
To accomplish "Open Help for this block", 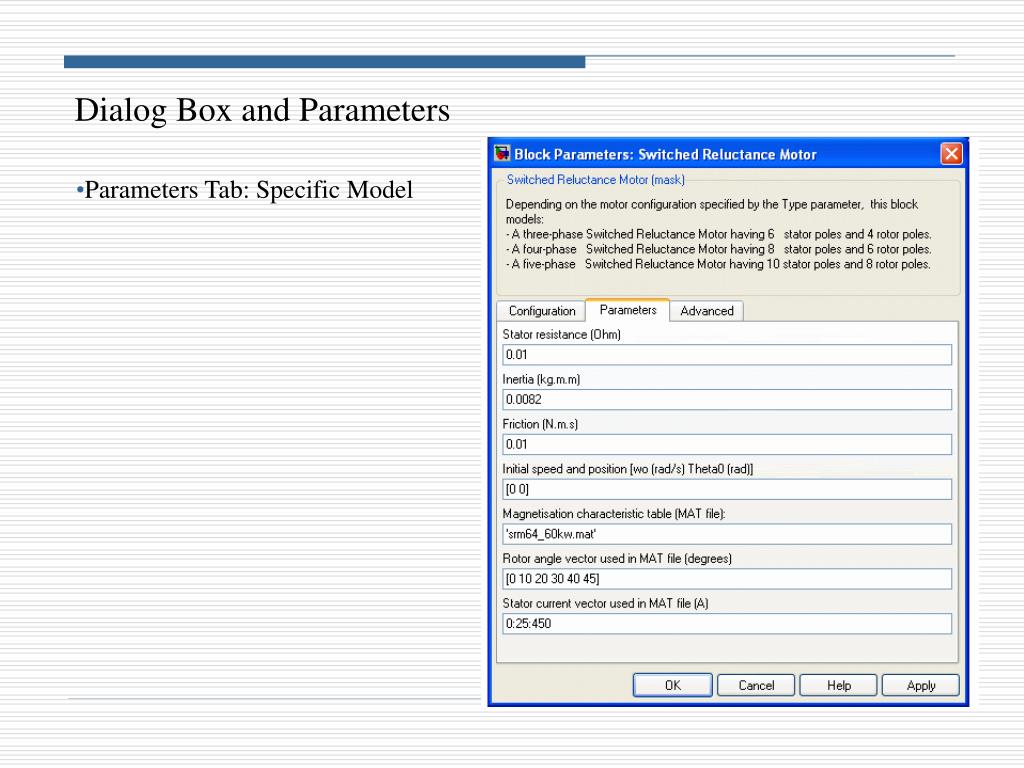I will (x=839, y=685).
